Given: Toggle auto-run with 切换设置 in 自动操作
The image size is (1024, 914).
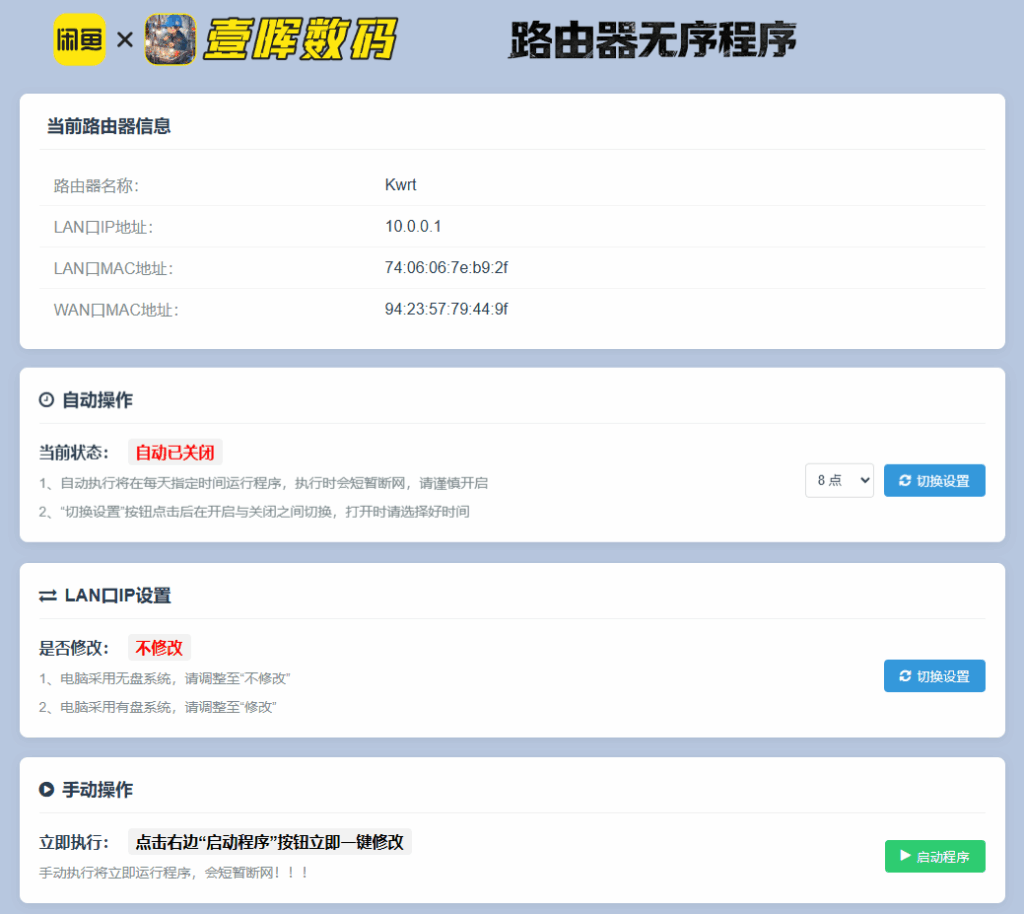Looking at the screenshot, I should 934,480.
